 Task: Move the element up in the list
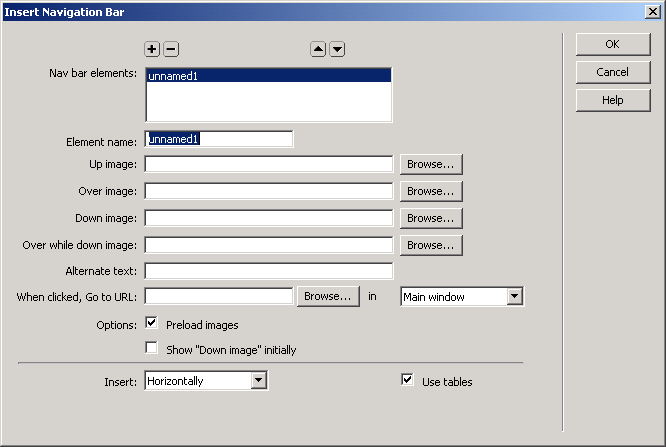click(318, 49)
